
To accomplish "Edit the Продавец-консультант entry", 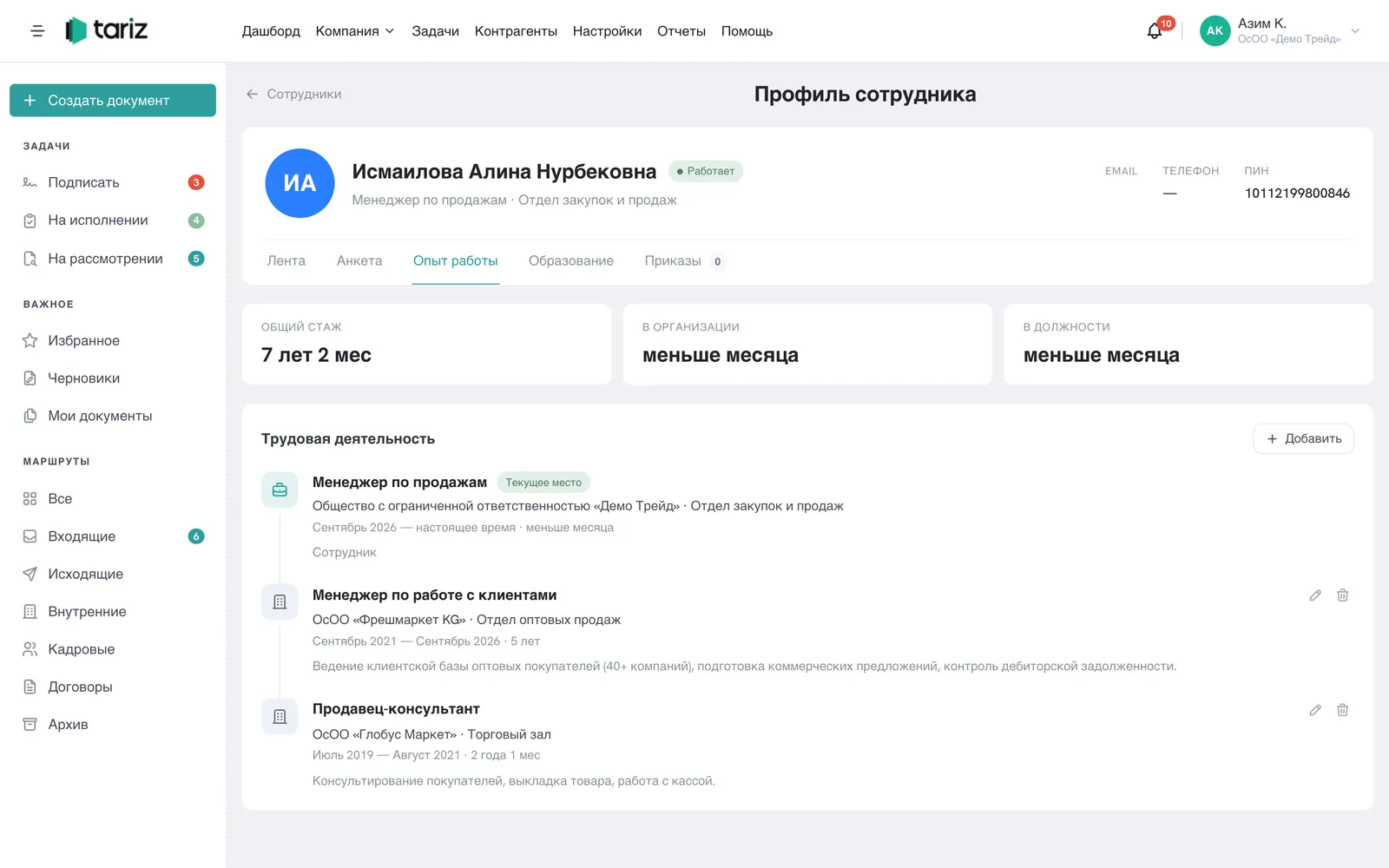I will click(x=1315, y=710).
